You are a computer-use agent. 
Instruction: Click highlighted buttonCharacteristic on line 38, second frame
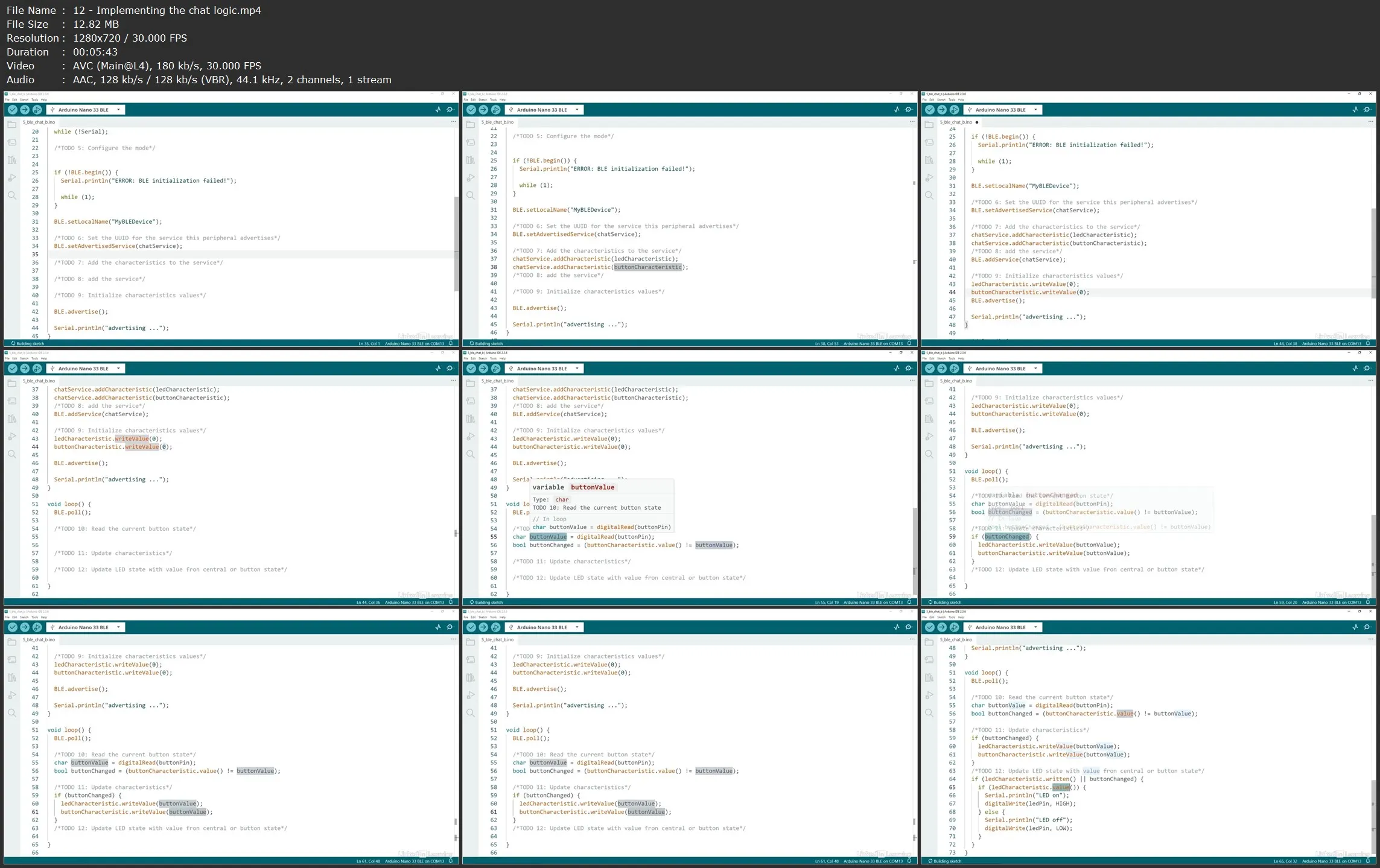click(x=647, y=267)
